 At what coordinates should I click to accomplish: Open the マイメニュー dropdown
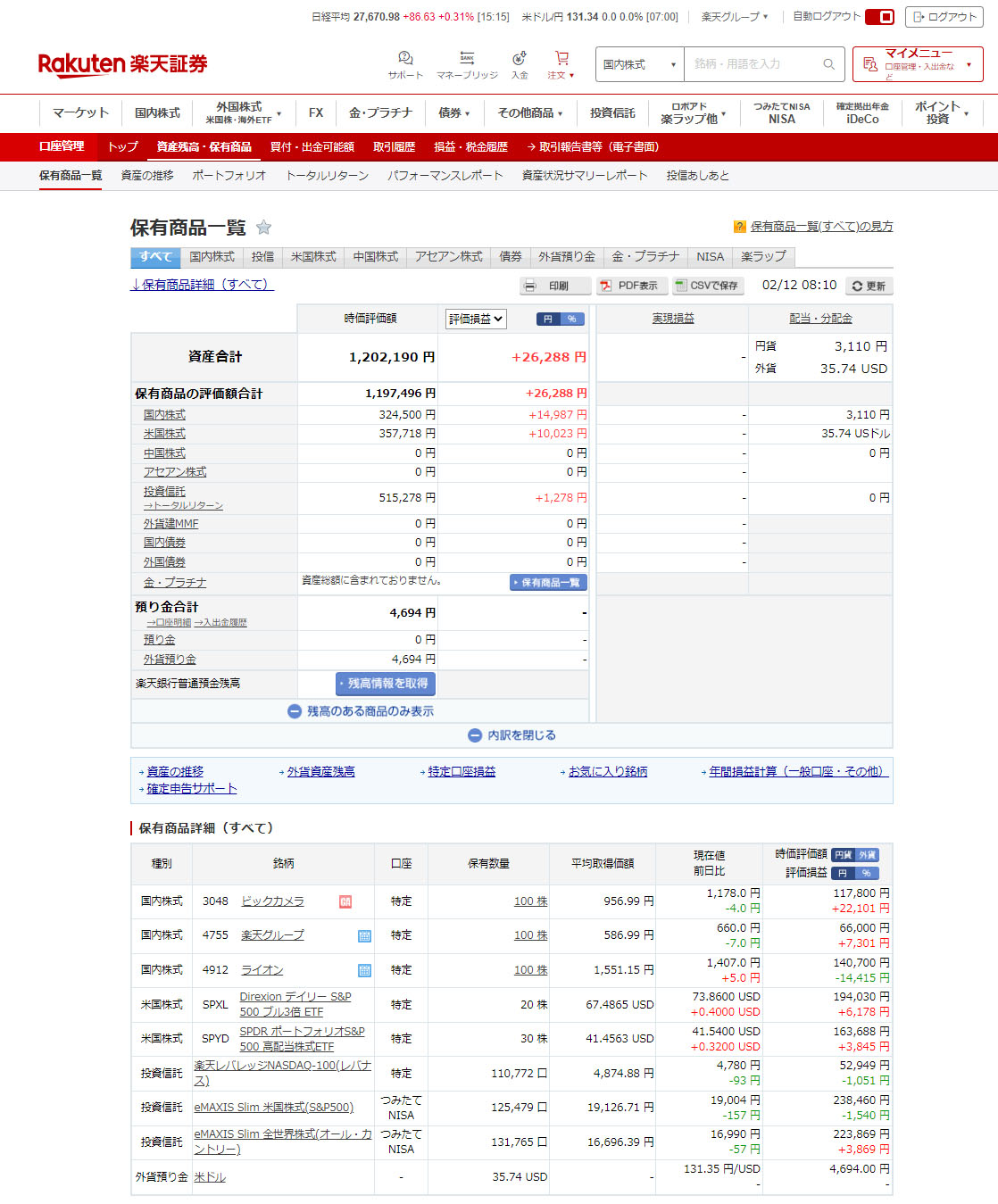(x=918, y=64)
